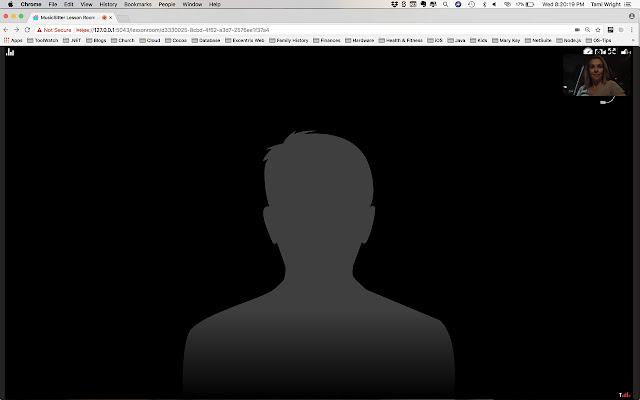The image size is (640, 400).
Task: Open the Edit menu
Action: point(69,4)
